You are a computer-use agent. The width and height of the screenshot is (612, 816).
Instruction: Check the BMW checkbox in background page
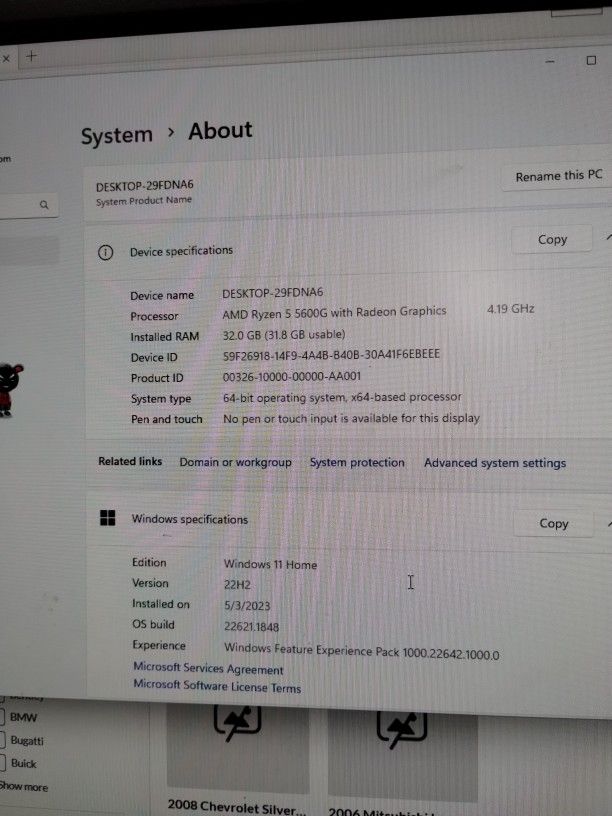pos(2,717)
